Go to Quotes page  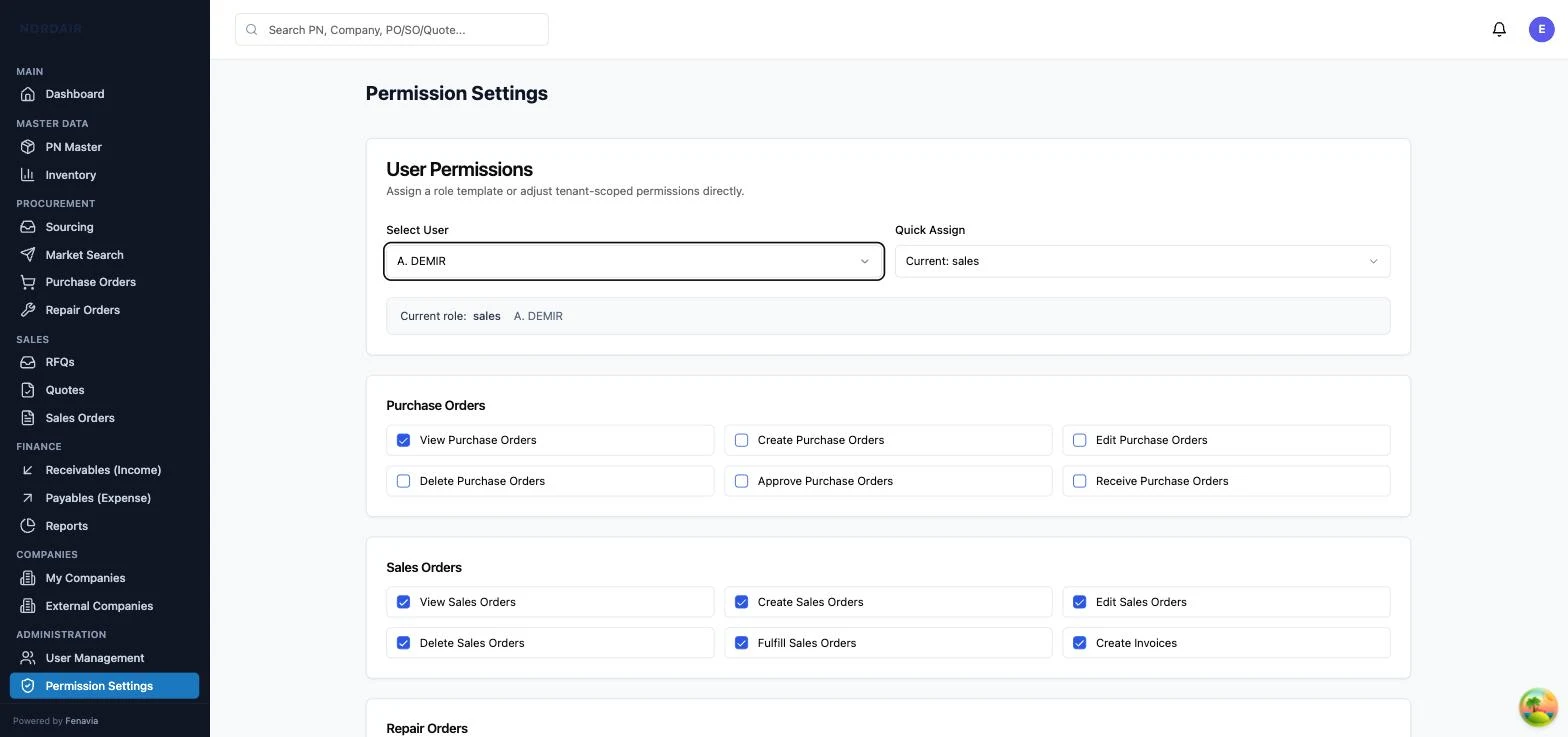(104, 390)
